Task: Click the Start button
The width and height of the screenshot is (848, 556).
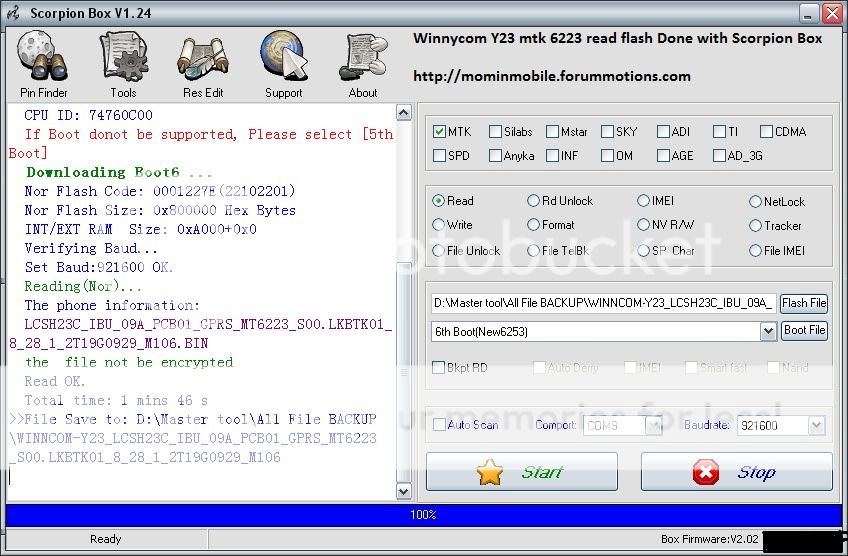Action: pyautogui.click(x=522, y=472)
